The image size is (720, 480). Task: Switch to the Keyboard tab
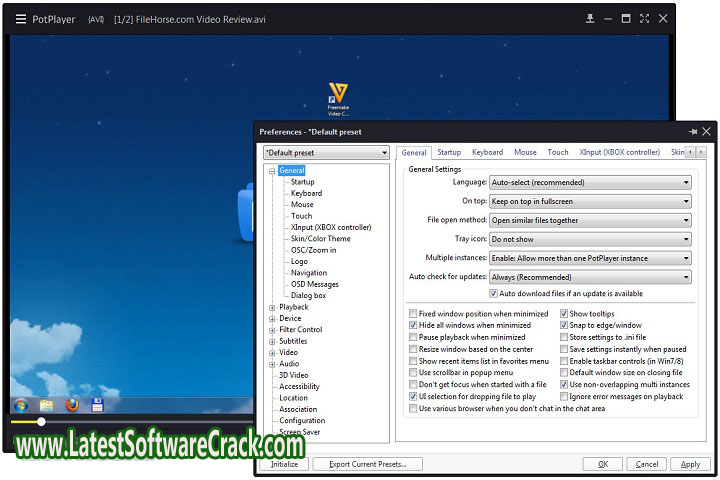[487, 152]
